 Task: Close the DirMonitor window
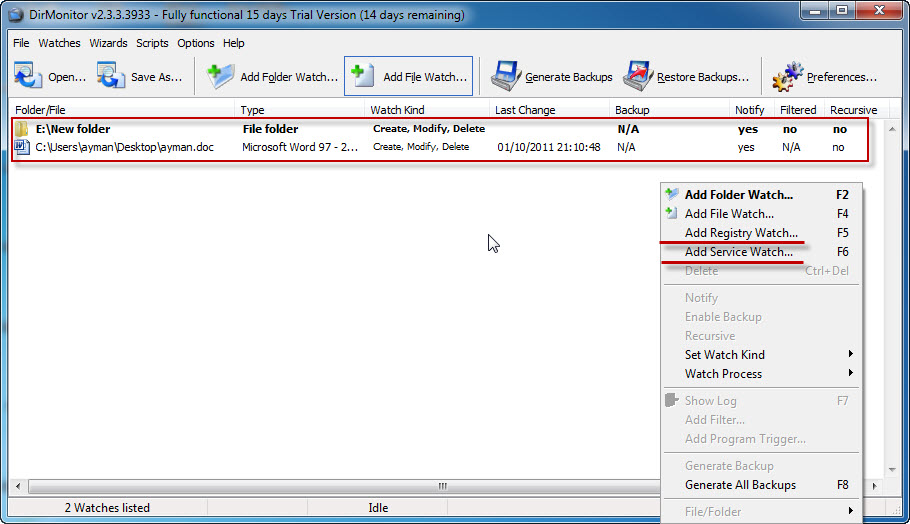879,11
